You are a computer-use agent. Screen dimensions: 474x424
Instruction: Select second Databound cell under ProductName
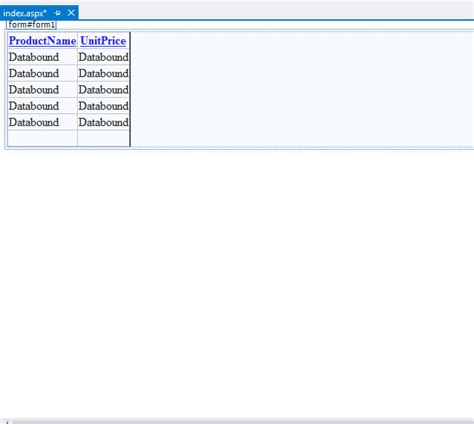pyautogui.click(x=43, y=73)
